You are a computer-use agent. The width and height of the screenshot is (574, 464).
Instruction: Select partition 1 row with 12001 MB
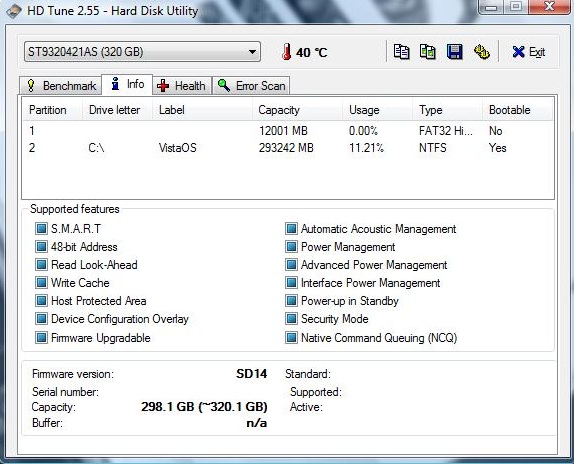click(288, 131)
